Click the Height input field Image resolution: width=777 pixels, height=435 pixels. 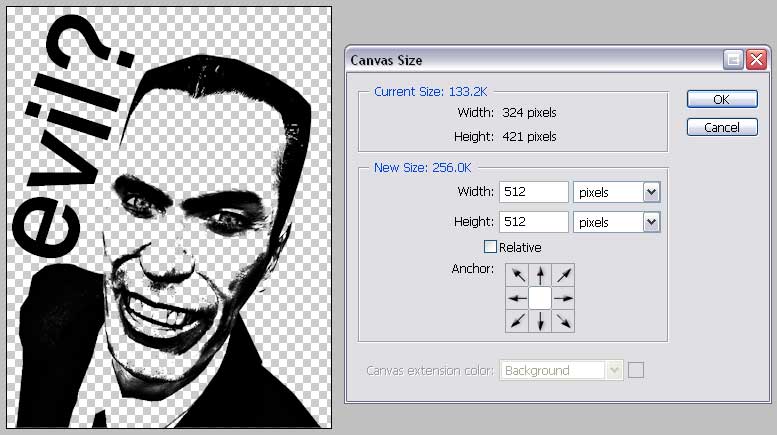(529, 221)
